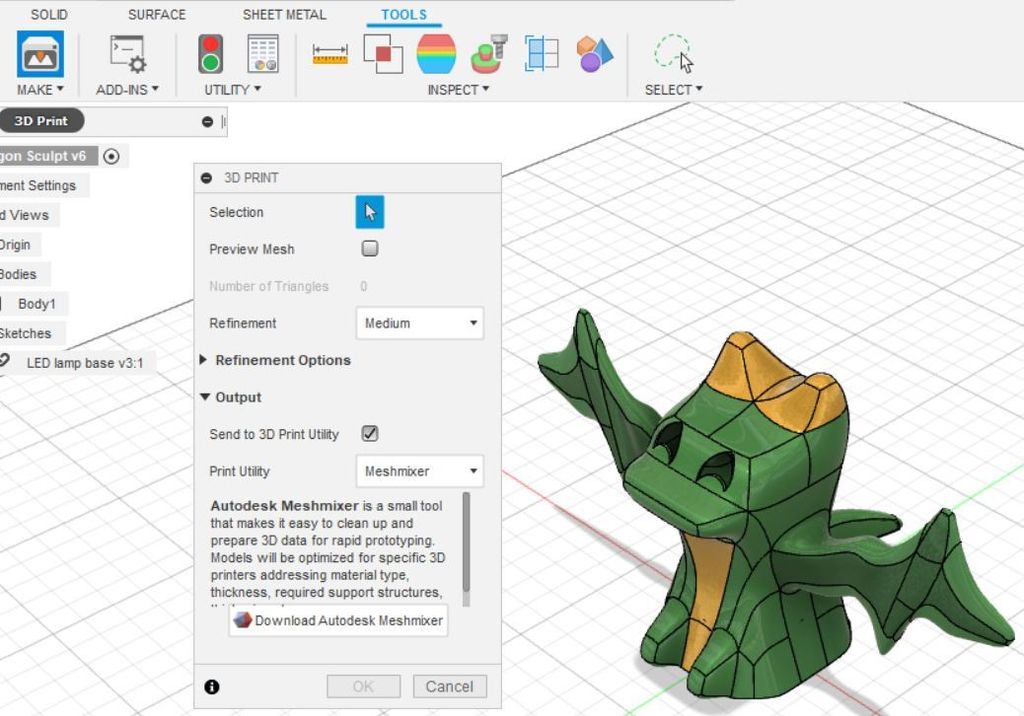Image resolution: width=1024 pixels, height=716 pixels.
Task: Uncheck Send to 3D Print Utility
Action: click(x=370, y=433)
